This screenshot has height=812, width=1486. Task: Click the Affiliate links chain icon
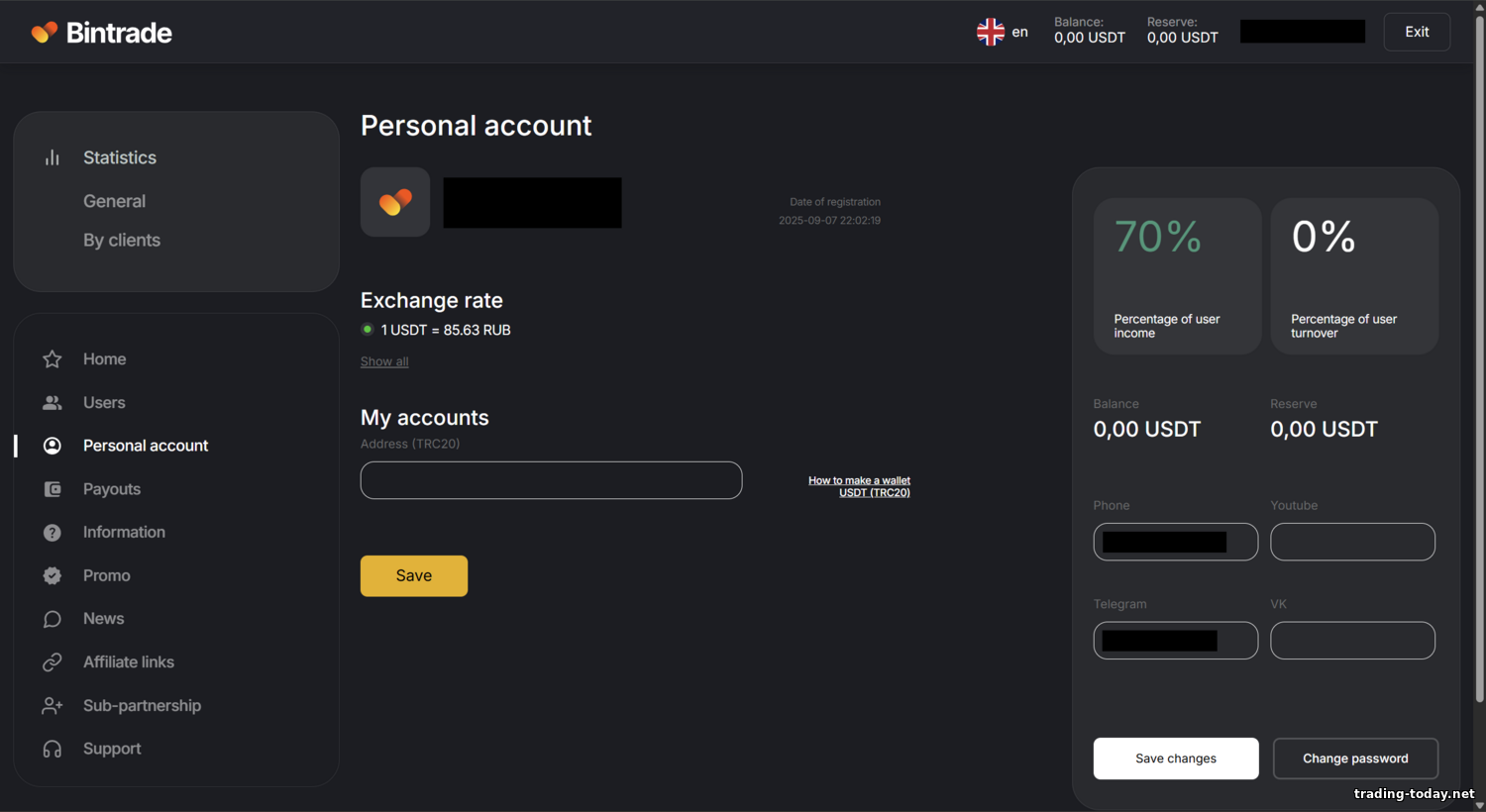click(53, 662)
